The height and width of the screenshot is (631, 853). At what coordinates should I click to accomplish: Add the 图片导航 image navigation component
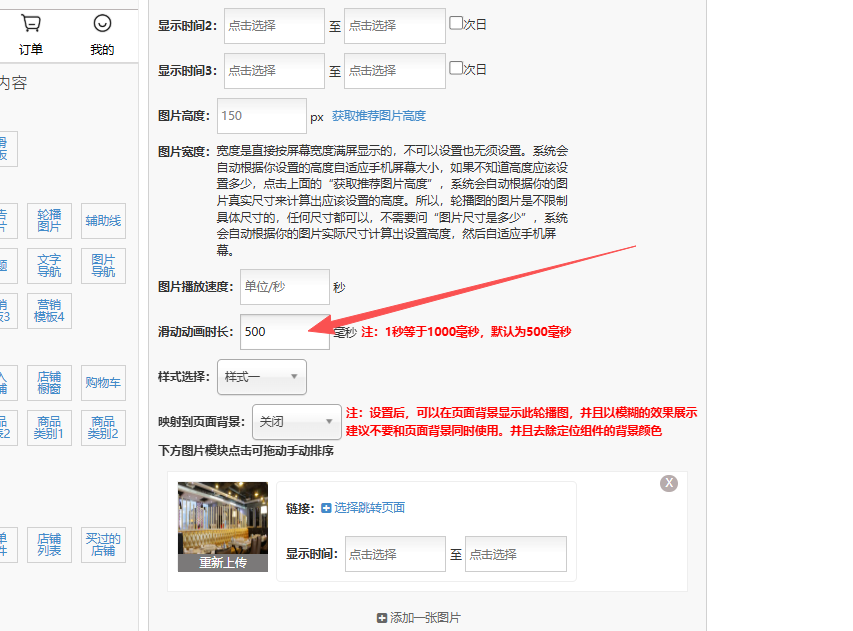coord(103,265)
